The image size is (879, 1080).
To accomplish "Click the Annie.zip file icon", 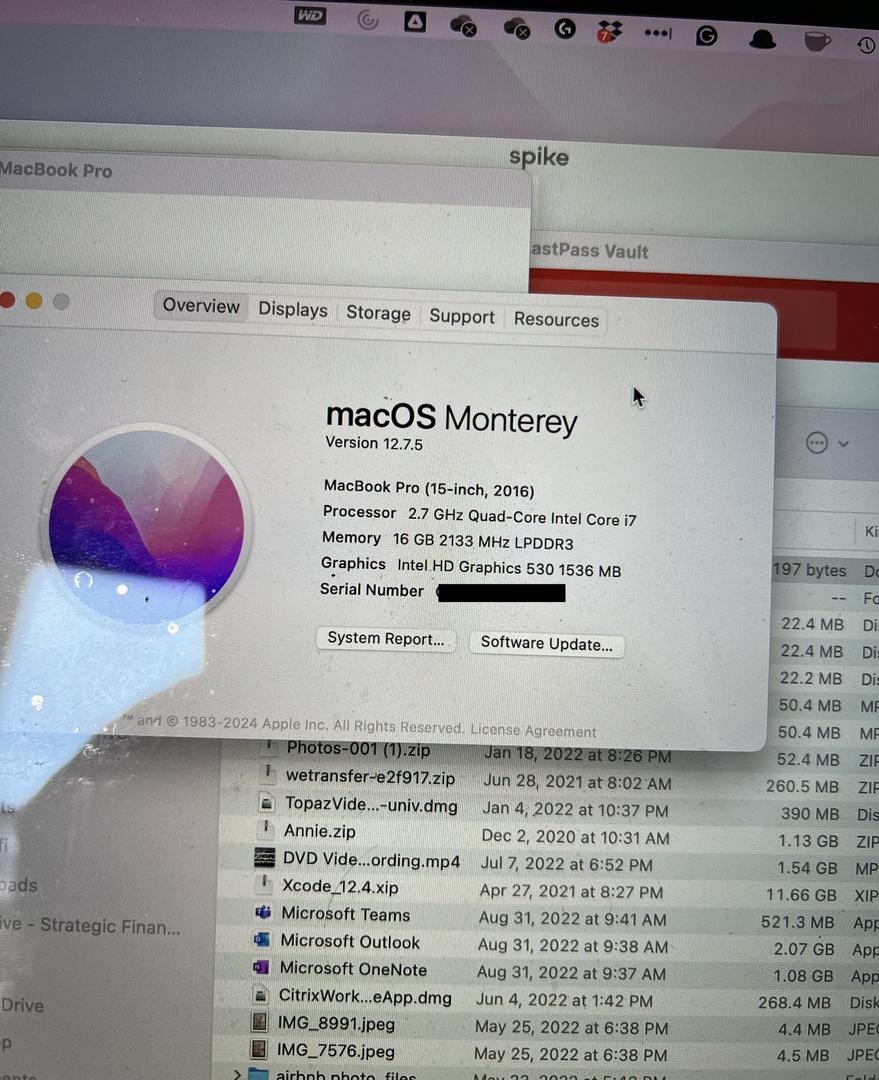I will [x=265, y=829].
